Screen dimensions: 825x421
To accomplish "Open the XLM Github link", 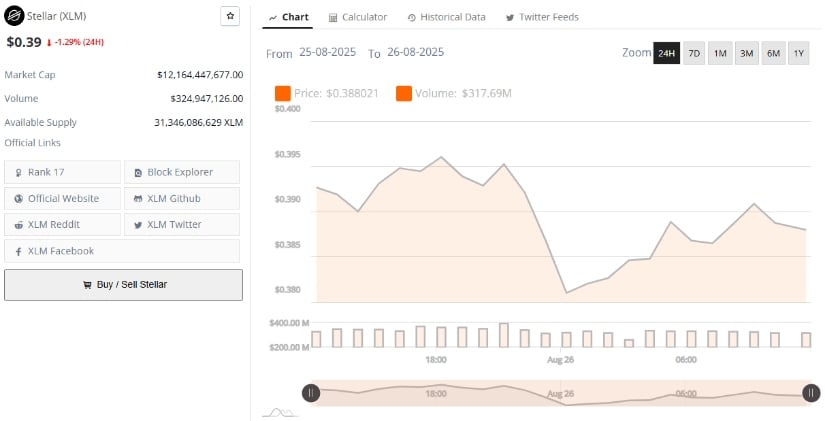I will [x=182, y=198].
